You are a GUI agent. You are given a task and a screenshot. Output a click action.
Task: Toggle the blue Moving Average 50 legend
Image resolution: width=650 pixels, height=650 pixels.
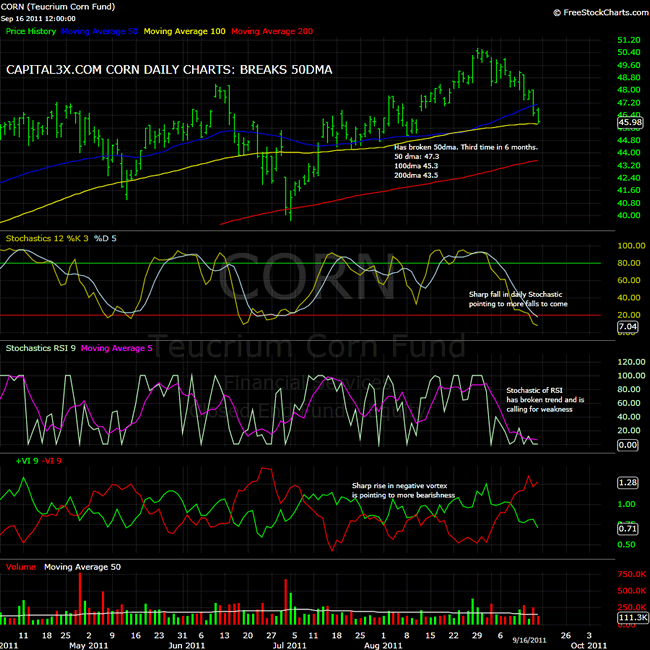(x=100, y=31)
